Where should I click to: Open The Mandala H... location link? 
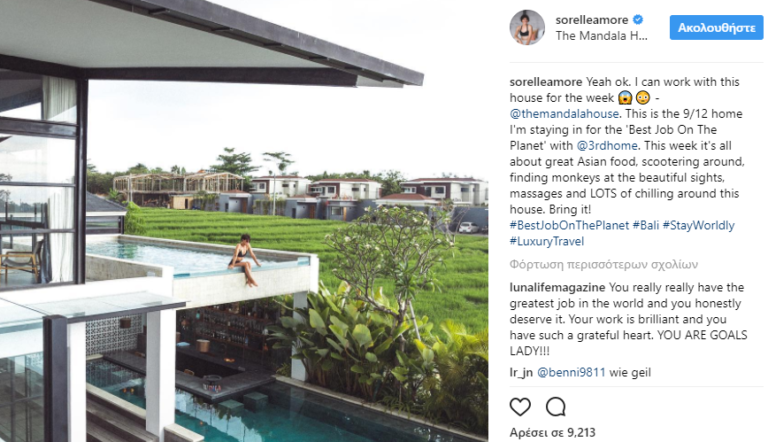click(x=601, y=36)
